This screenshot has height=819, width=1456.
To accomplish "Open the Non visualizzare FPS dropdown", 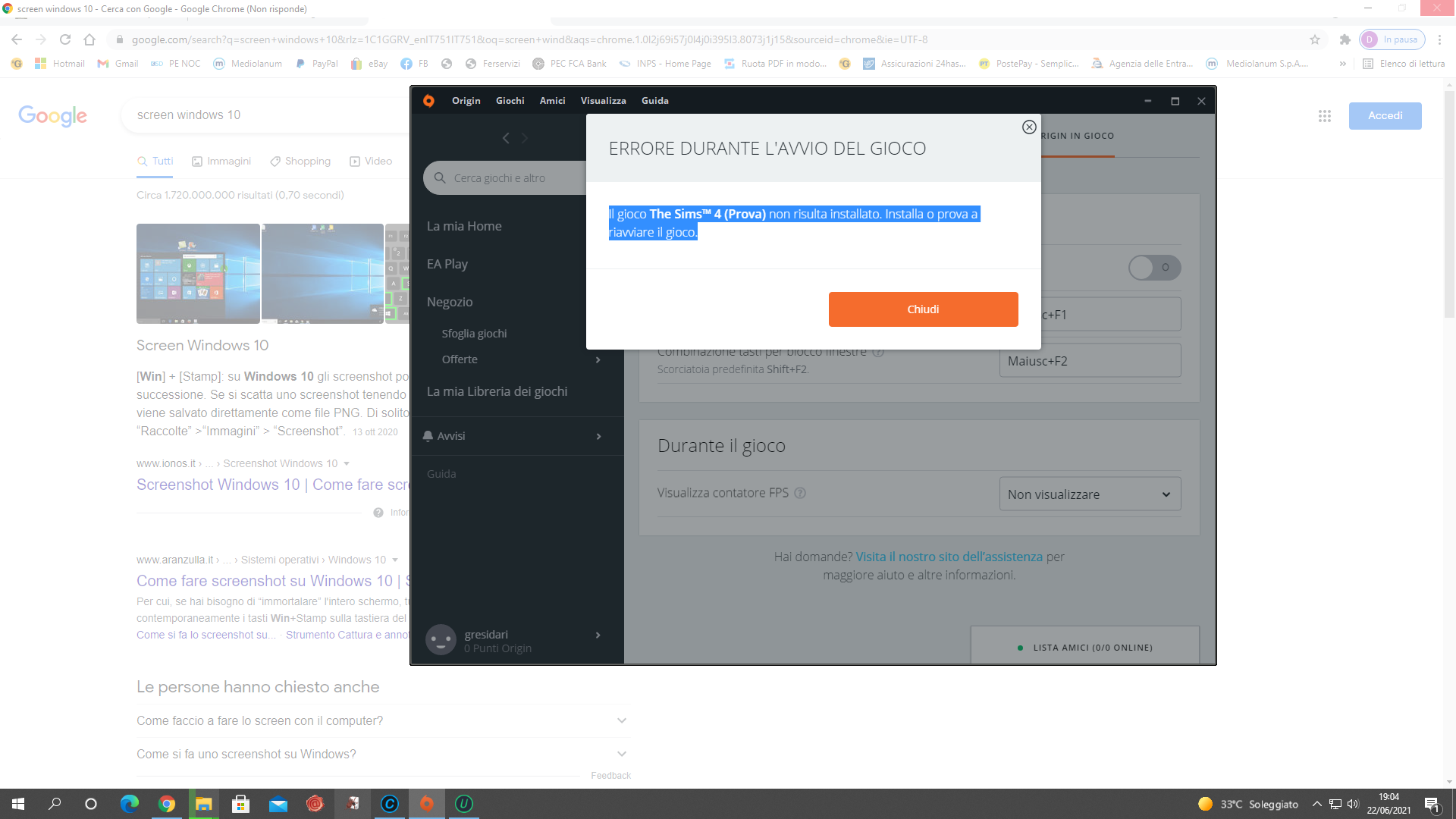I will [1090, 494].
